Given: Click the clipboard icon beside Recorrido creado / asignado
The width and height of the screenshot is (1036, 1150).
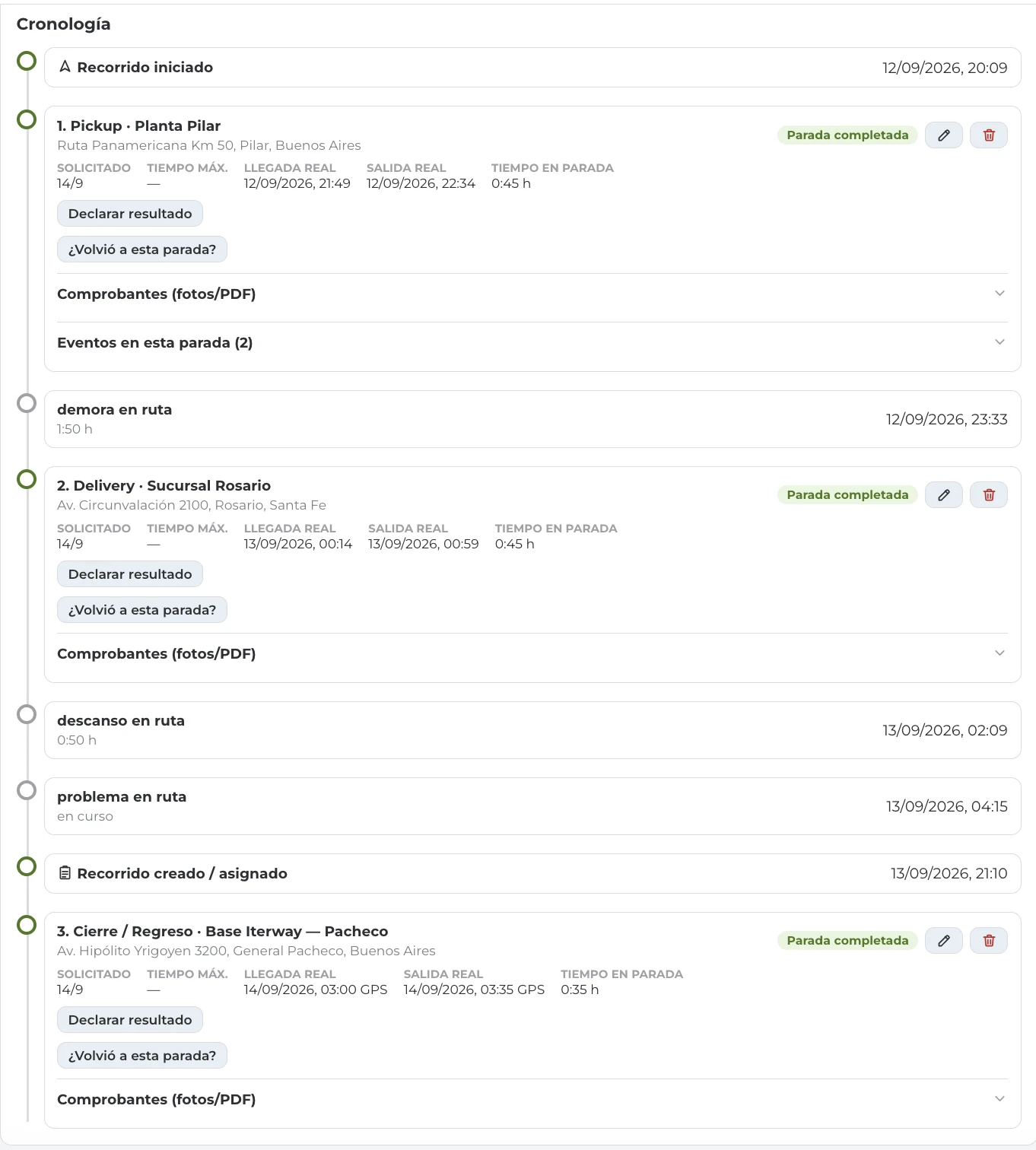Looking at the screenshot, I should pos(65,873).
